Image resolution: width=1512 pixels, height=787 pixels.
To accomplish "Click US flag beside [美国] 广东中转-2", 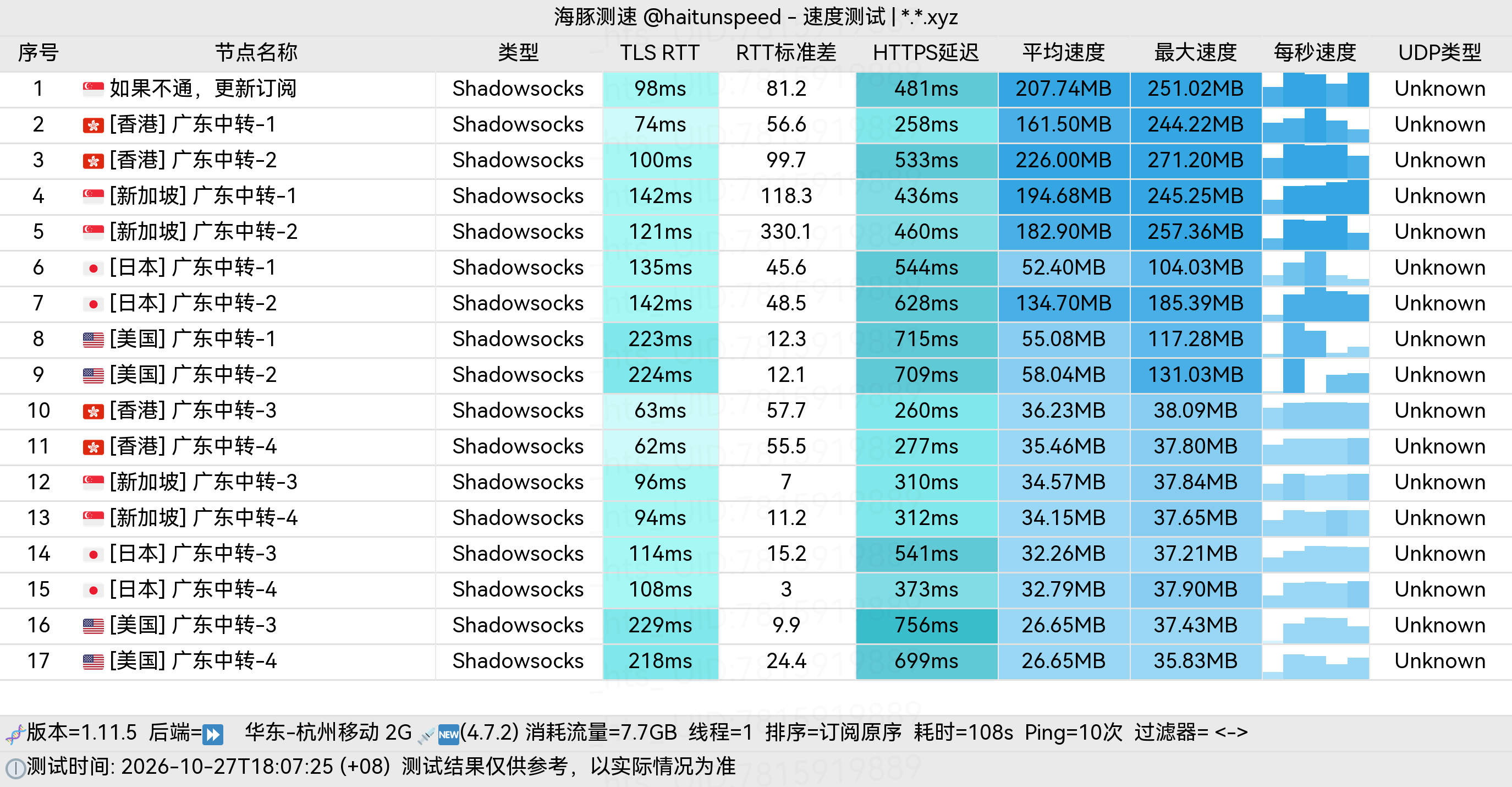I will 94,376.
